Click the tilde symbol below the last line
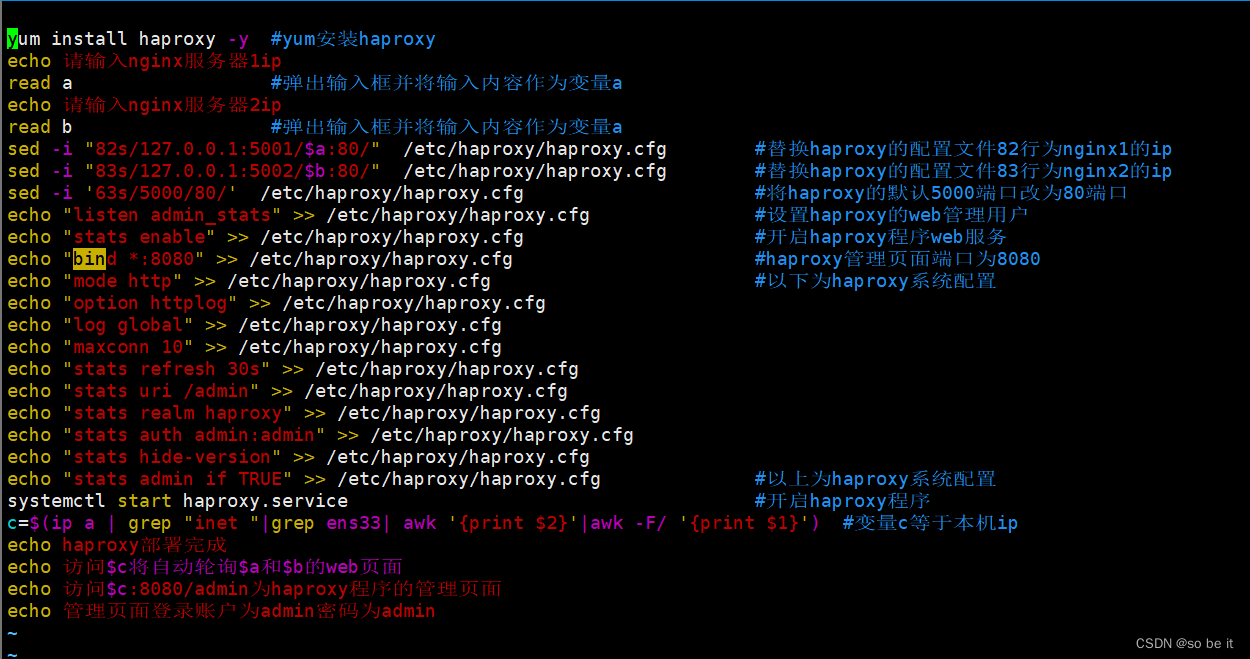The image size is (1250, 659). click(11, 632)
